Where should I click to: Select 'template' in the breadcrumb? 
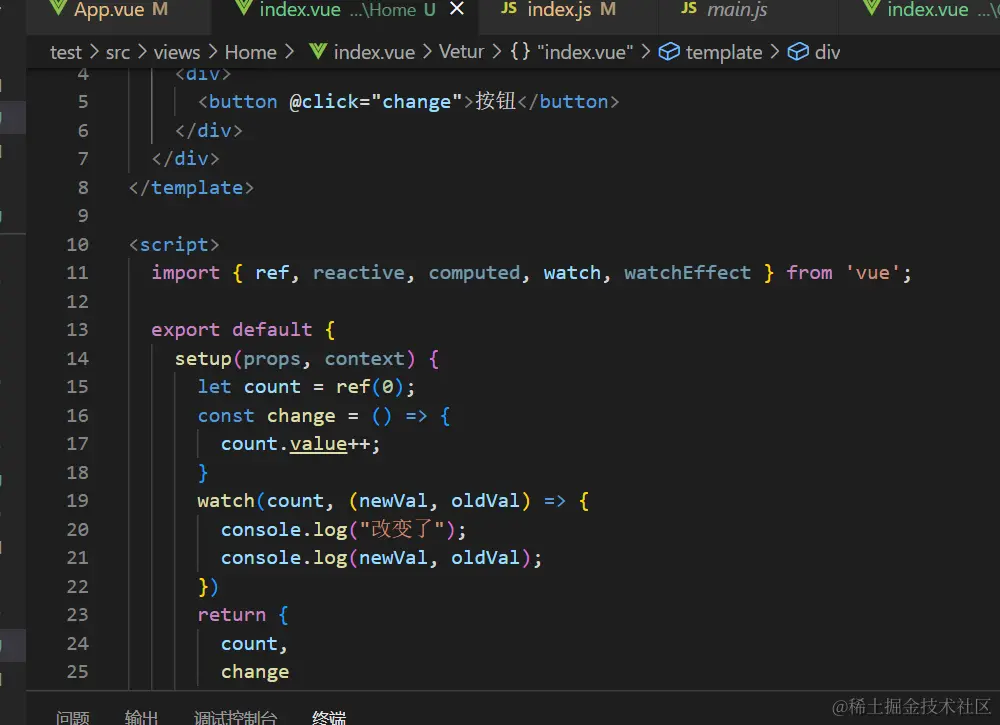click(724, 52)
